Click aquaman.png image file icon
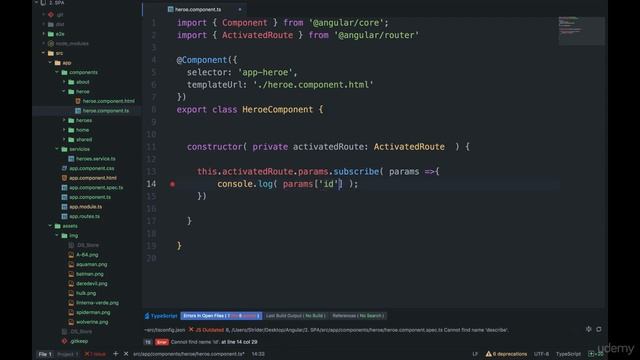 [x=71, y=264]
